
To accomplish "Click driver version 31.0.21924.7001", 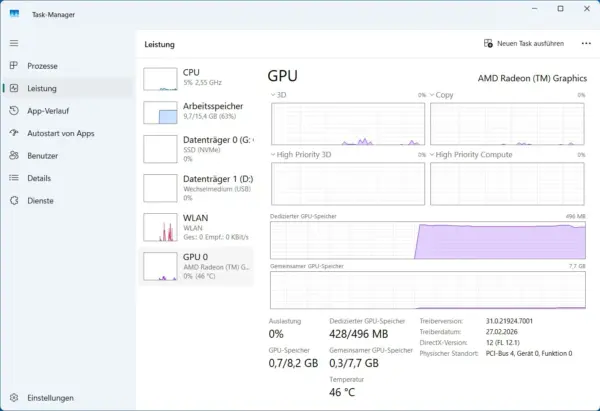I will click(509, 321).
